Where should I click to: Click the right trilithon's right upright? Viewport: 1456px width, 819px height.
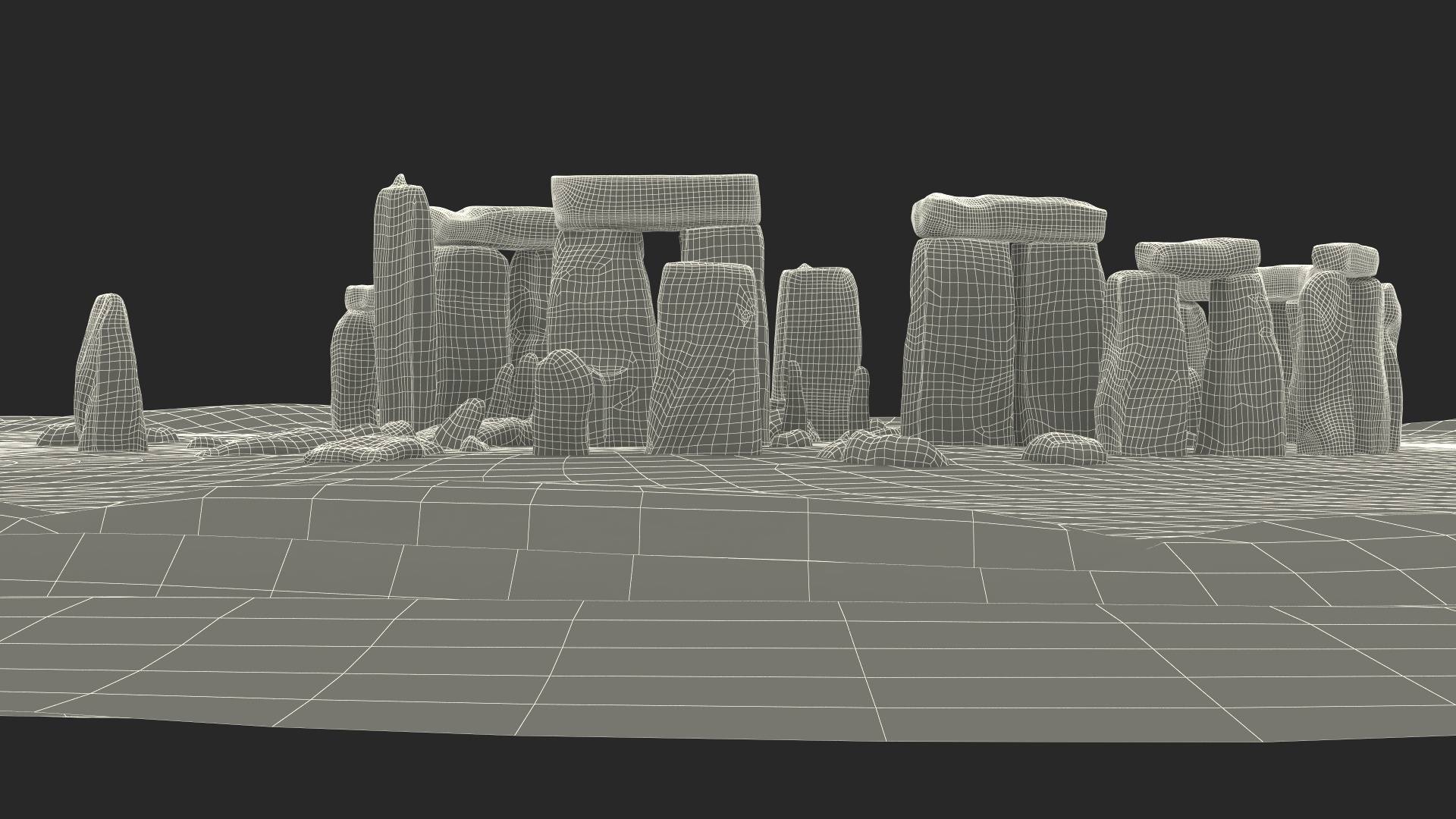click(1060, 341)
